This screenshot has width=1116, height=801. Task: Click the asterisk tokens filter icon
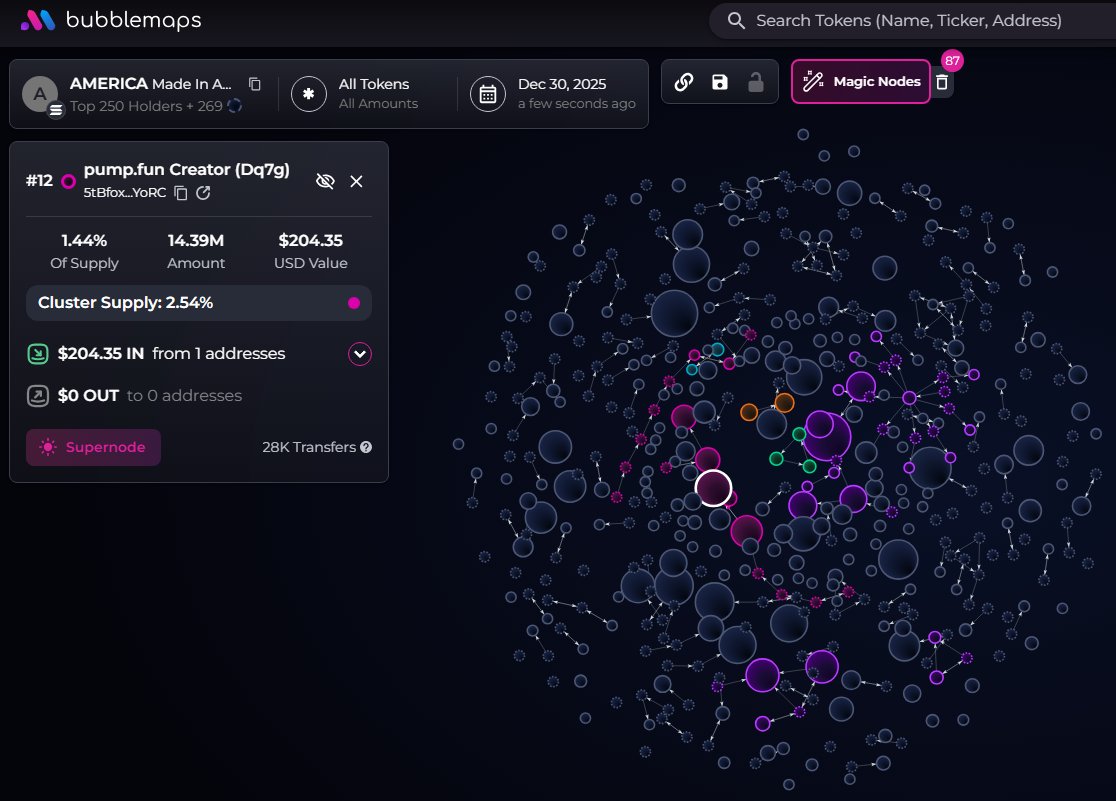(309, 94)
